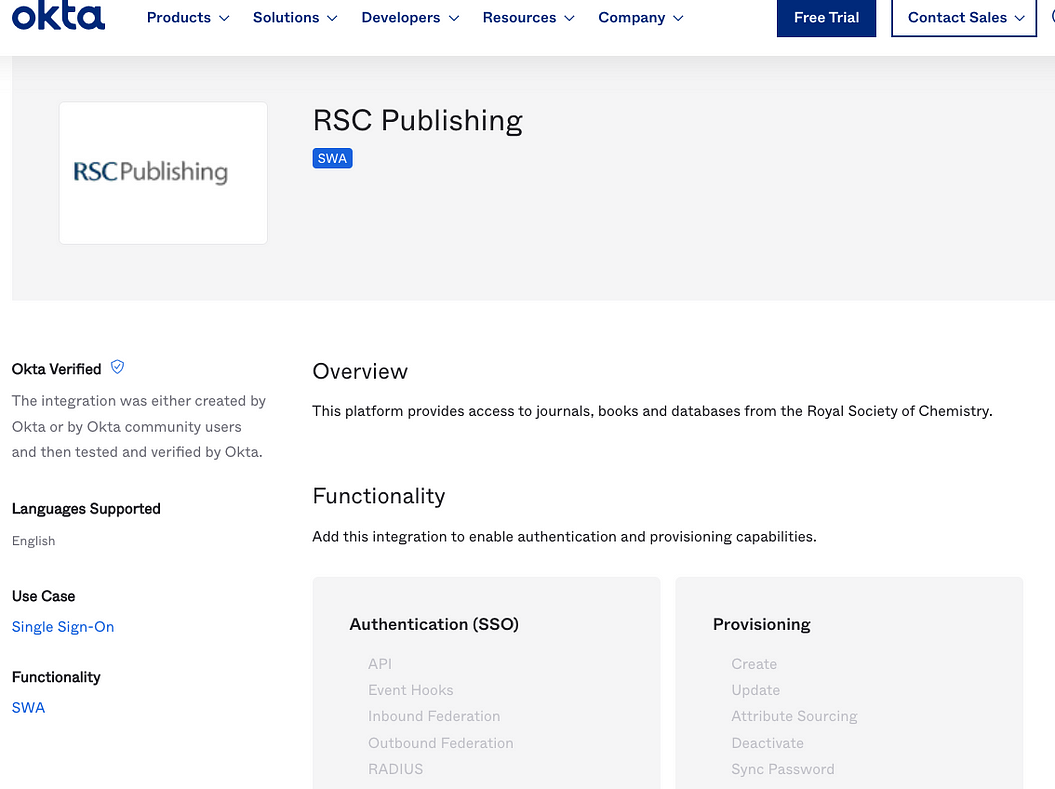Open the Products menu
The width and height of the screenshot is (1055, 789).
click(x=188, y=17)
